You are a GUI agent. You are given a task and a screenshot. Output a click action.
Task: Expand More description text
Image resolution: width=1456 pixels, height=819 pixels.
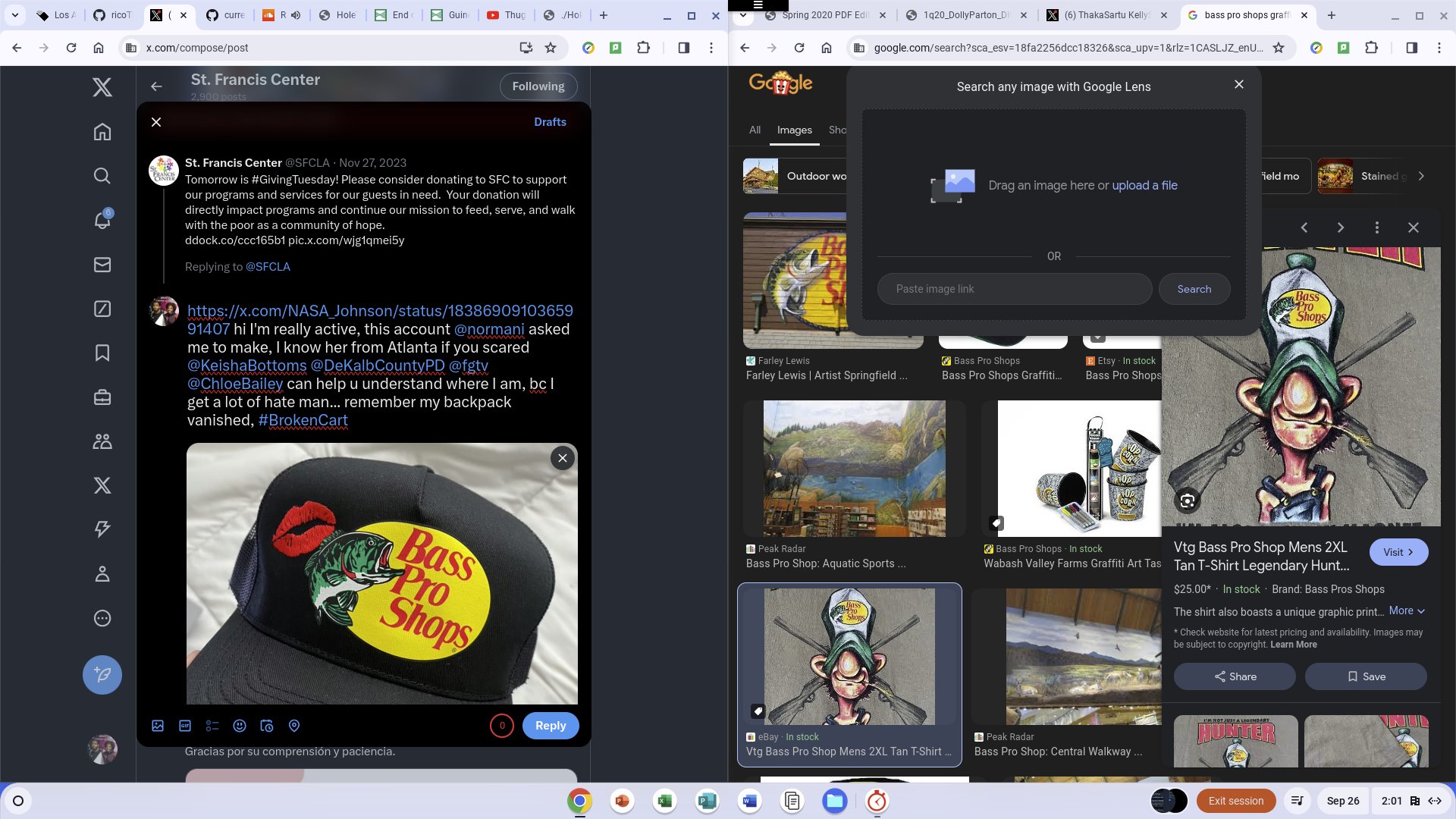1407,611
